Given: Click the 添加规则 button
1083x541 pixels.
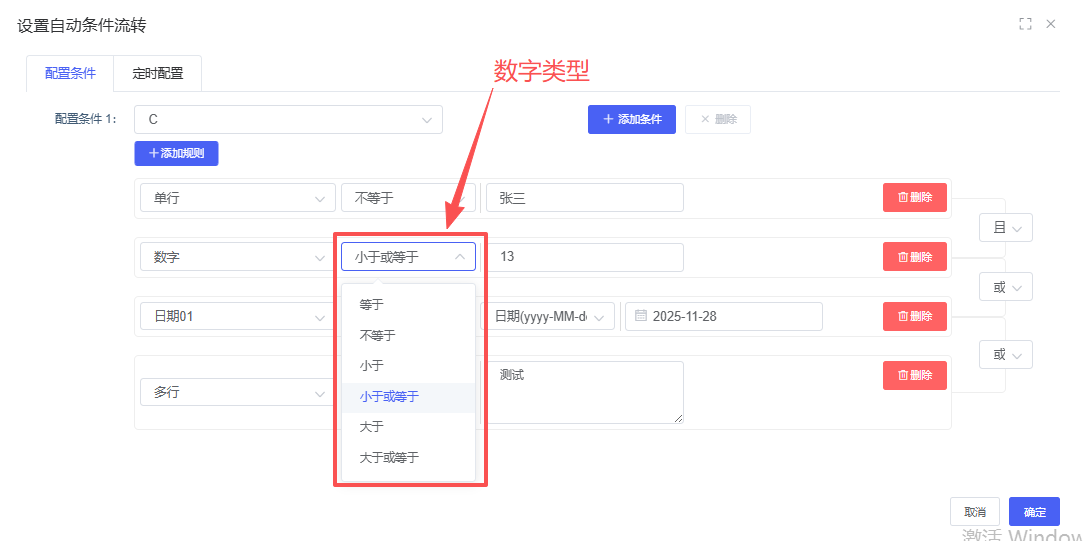Looking at the screenshot, I should coord(176,153).
